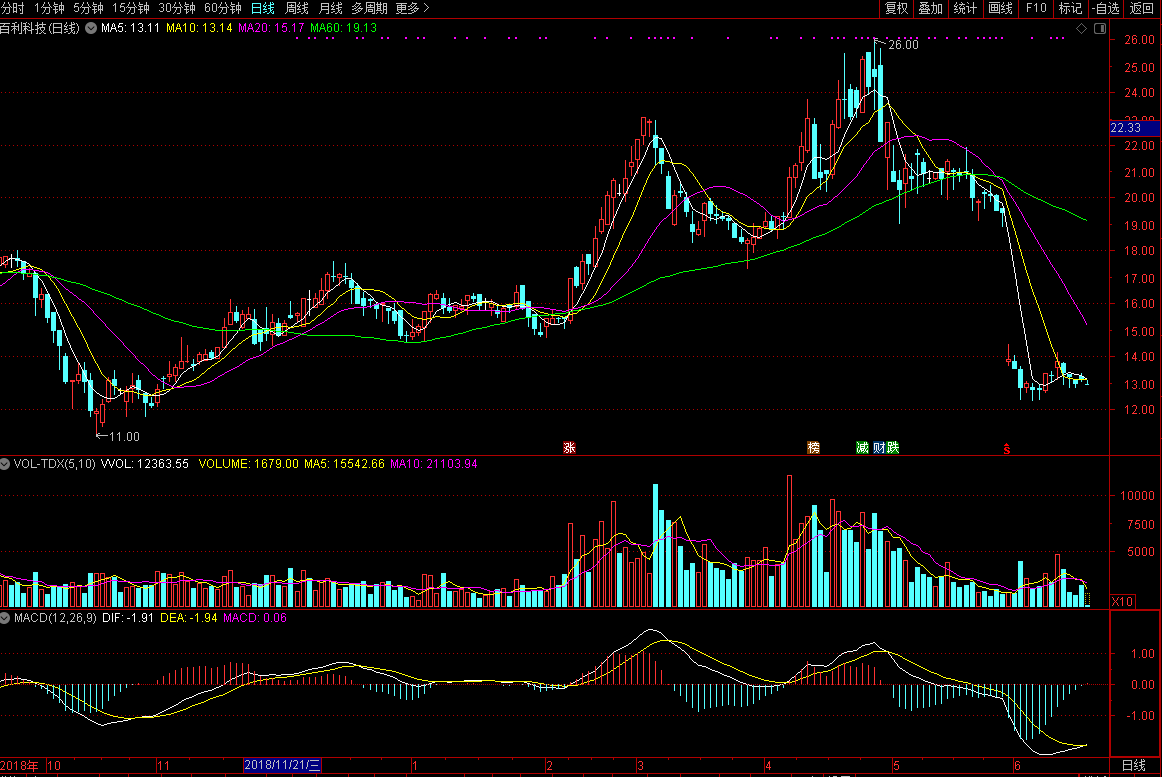Switch to 60分钟 timeframe
Screen dimensions: 1162x777
(223, 8)
